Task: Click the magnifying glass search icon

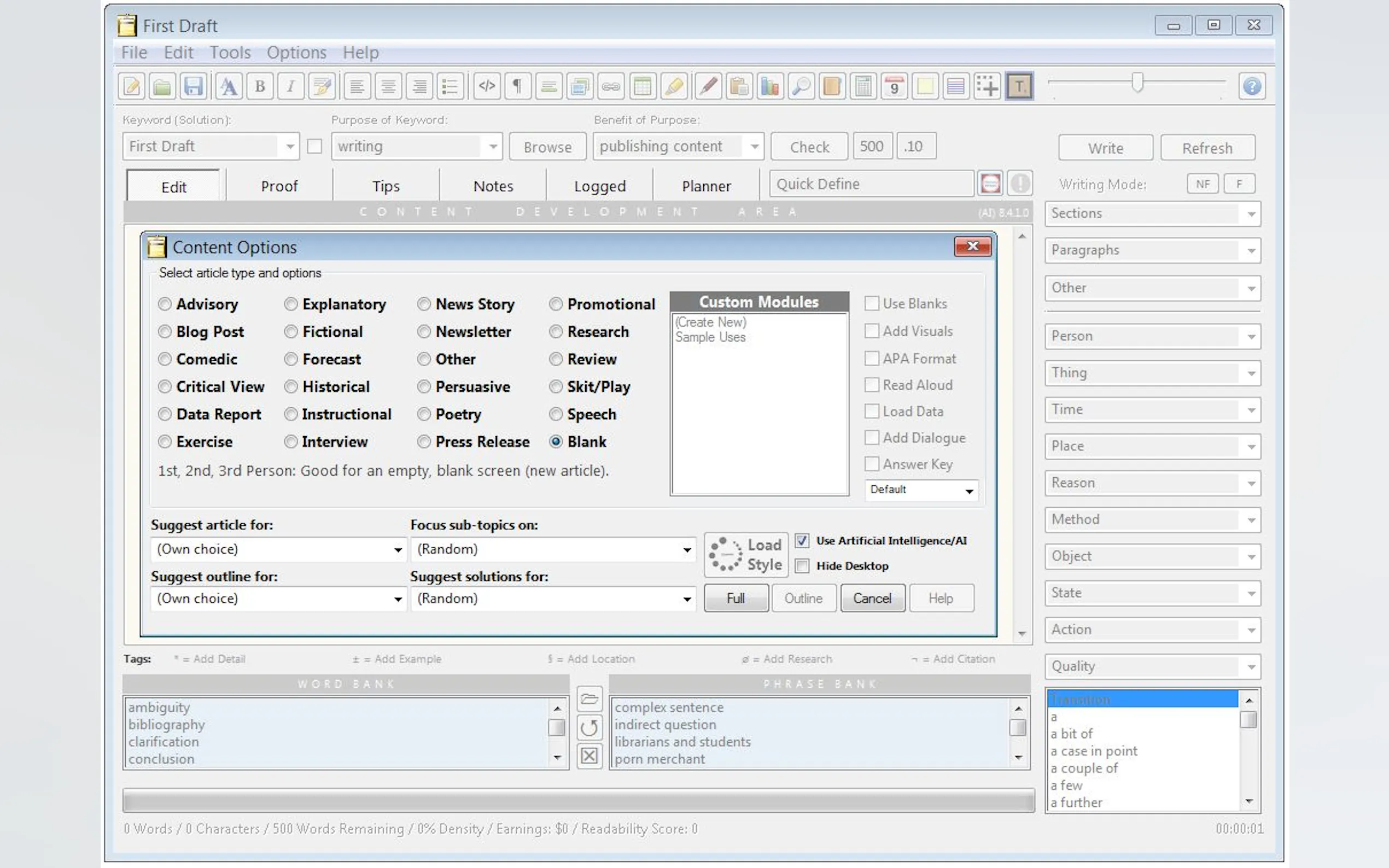Action: [x=801, y=87]
